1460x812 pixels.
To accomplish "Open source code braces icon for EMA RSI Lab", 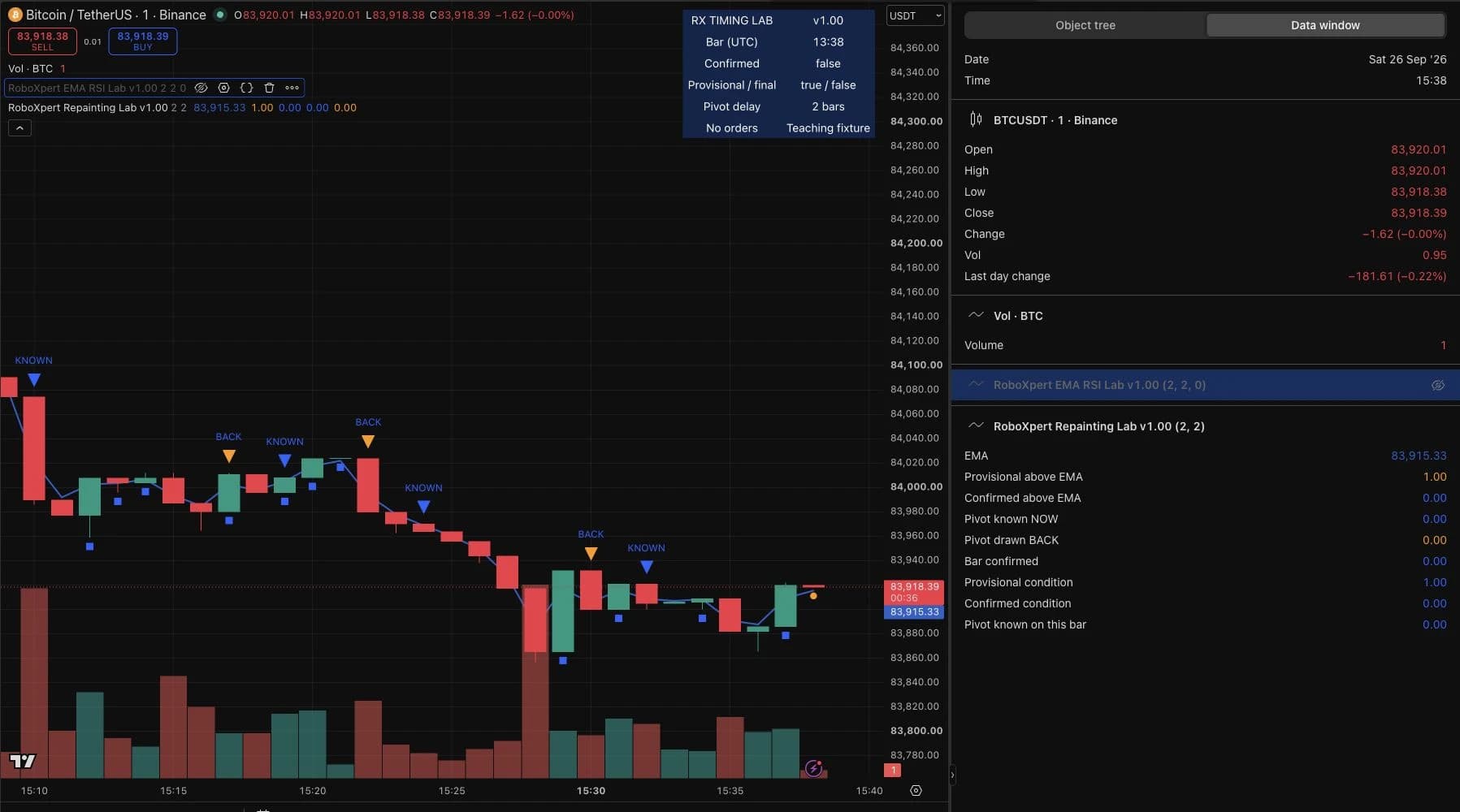I will [x=247, y=88].
